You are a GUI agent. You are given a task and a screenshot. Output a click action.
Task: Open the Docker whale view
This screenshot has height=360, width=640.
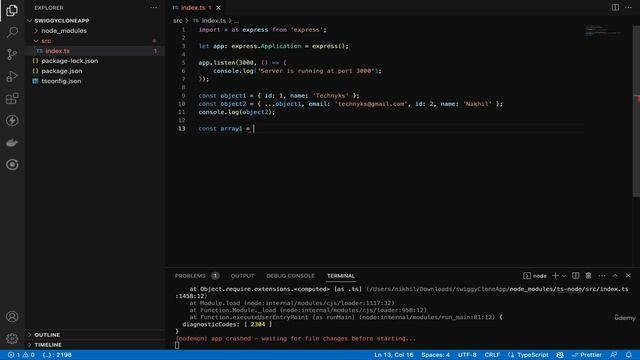pos(12,142)
